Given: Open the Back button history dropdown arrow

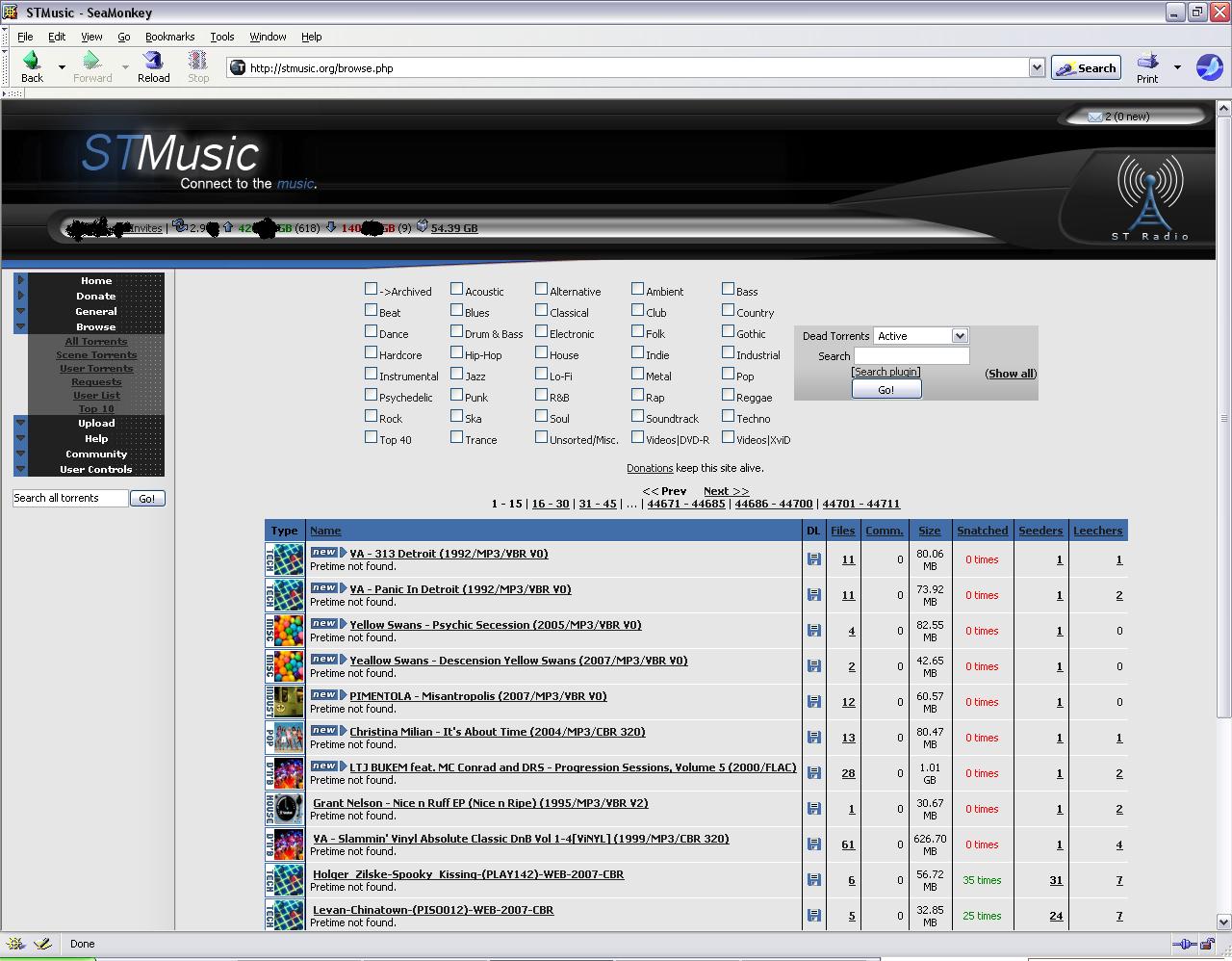Looking at the screenshot, I should coord(62,67).
